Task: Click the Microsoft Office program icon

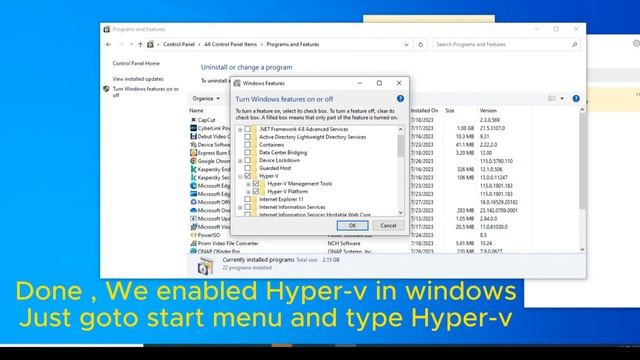Action: click(x=193, y=202)
